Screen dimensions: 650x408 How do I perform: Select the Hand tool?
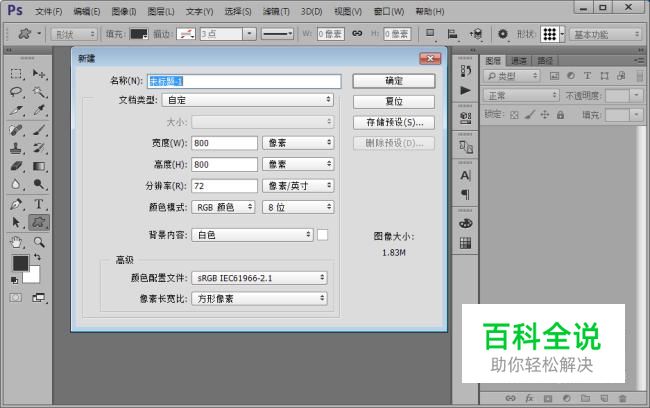17,242
